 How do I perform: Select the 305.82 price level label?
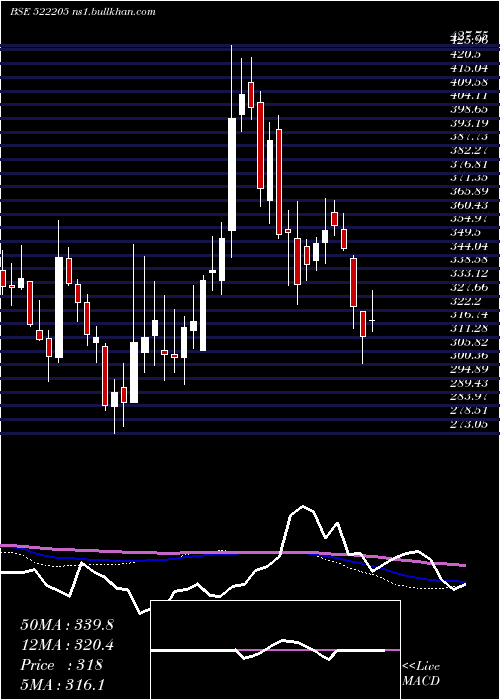(x=469, y=342)
